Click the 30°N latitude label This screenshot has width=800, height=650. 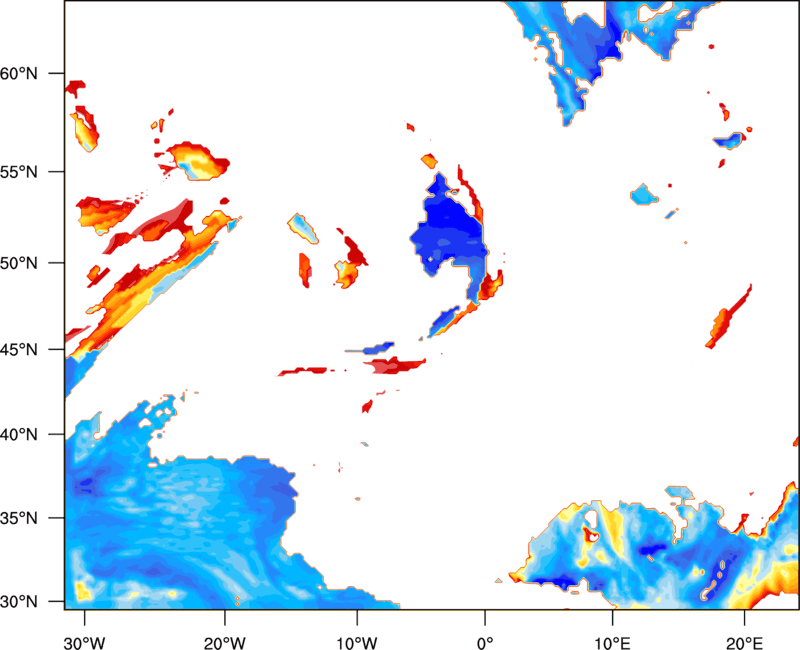point(19,602)
